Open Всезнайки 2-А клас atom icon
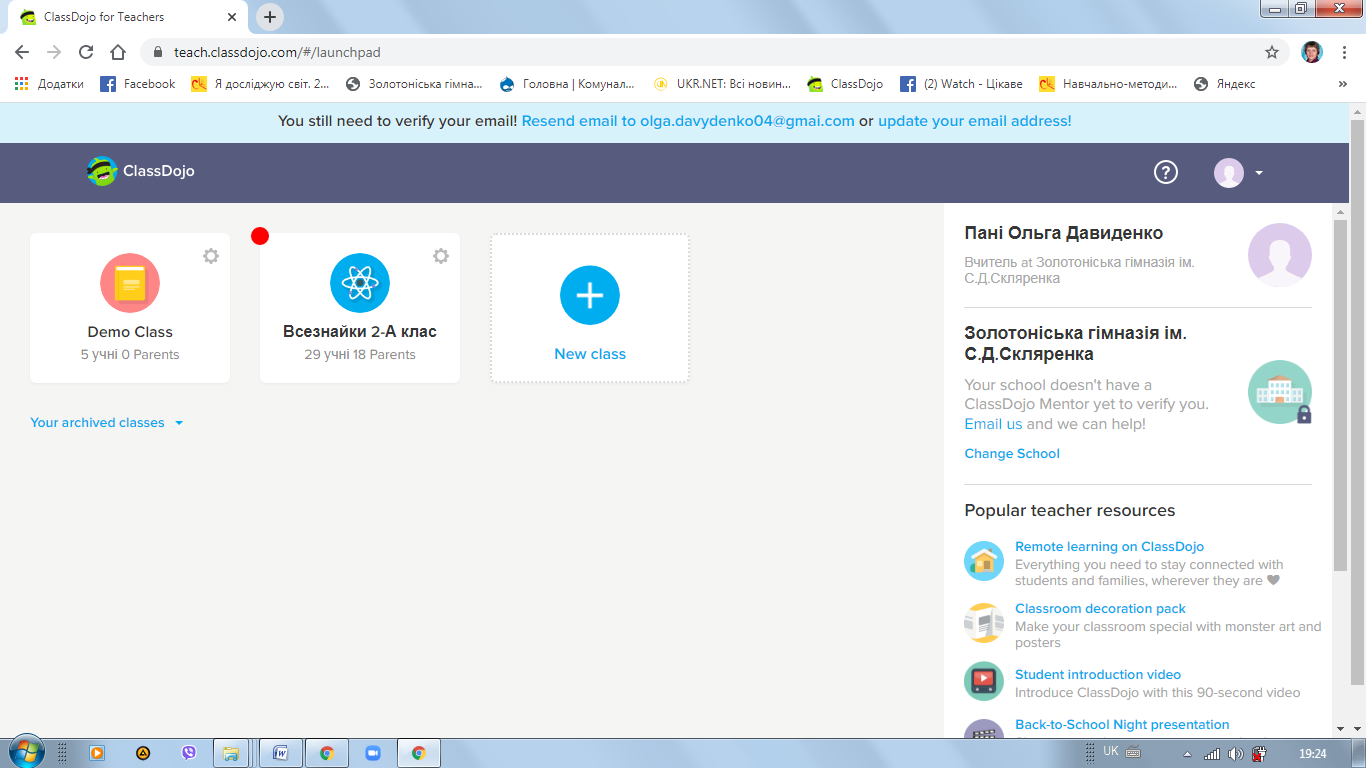The image size is (1366, 768). [360, 283]
